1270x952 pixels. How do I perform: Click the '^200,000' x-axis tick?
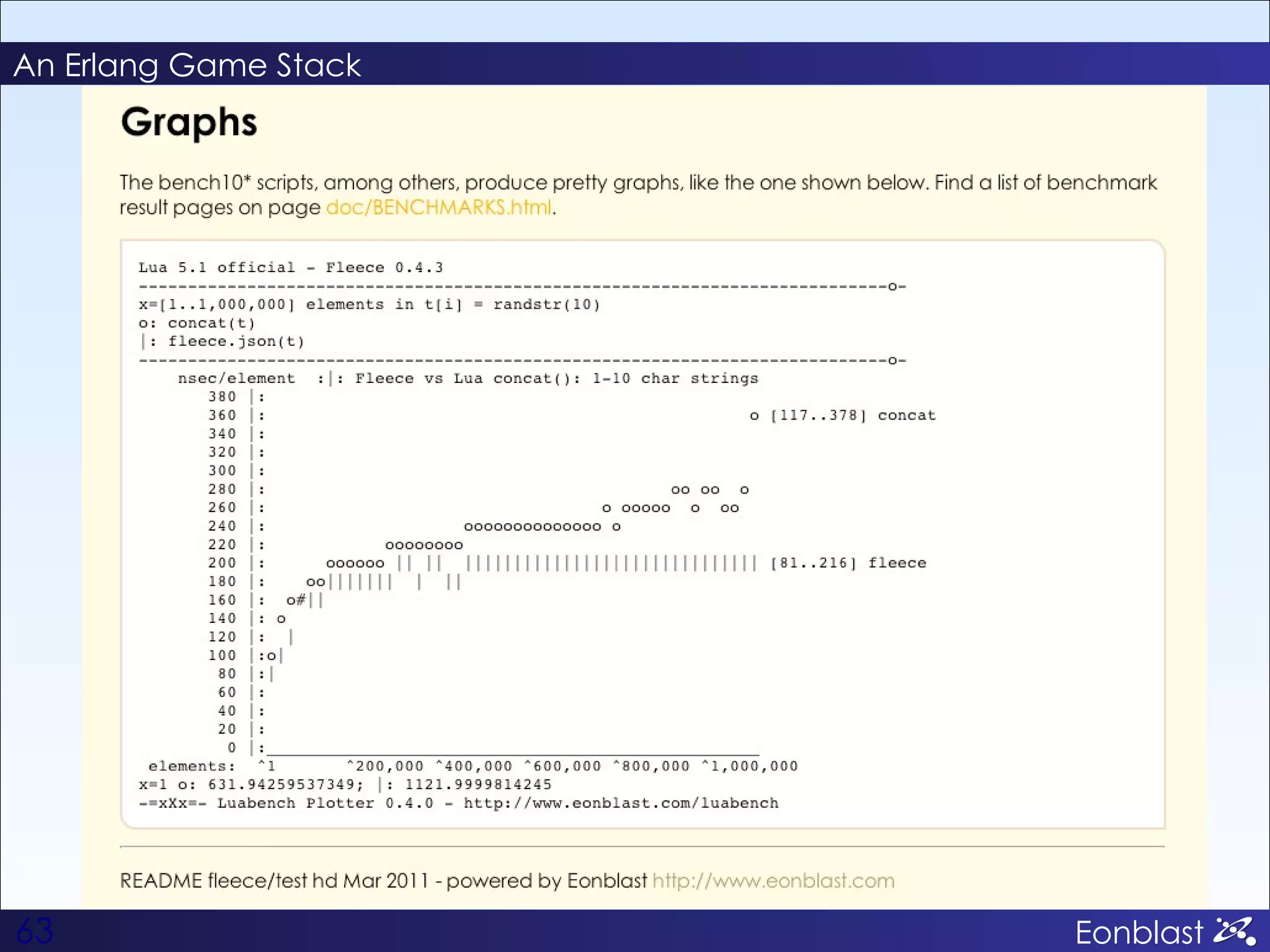pos(385,766)
